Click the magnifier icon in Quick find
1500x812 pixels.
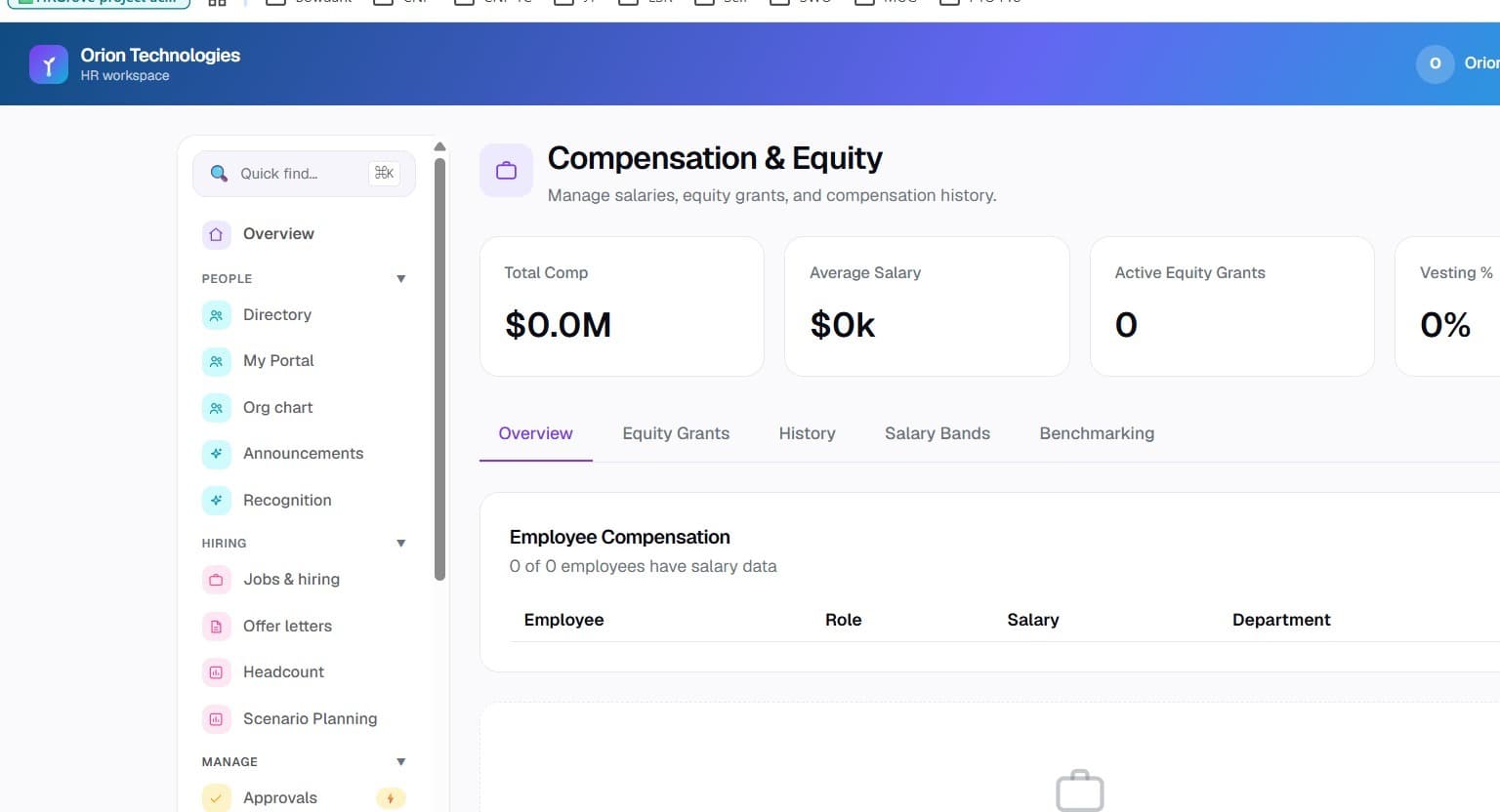[x=219, y=173]
